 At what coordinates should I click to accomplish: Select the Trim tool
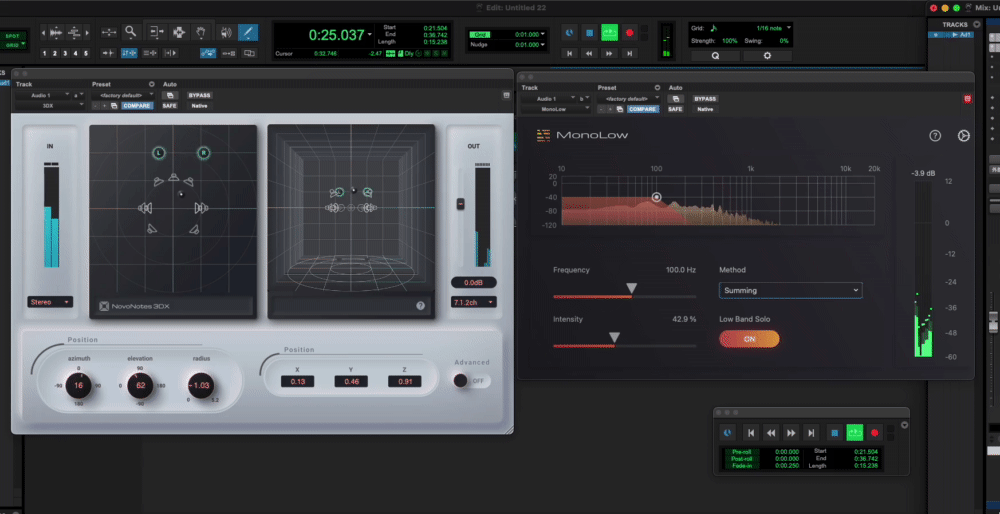[x=156, y=32]
